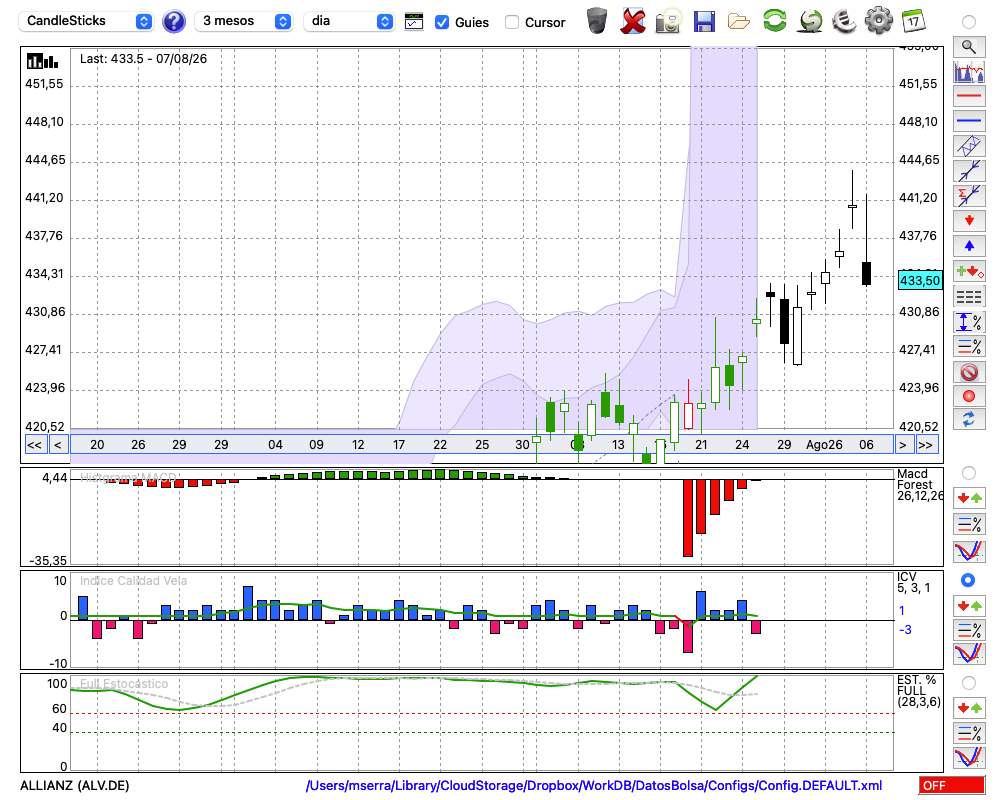
Task: Click the blue question mark help button
Action: pyautogui.click(x=173, y=22)
